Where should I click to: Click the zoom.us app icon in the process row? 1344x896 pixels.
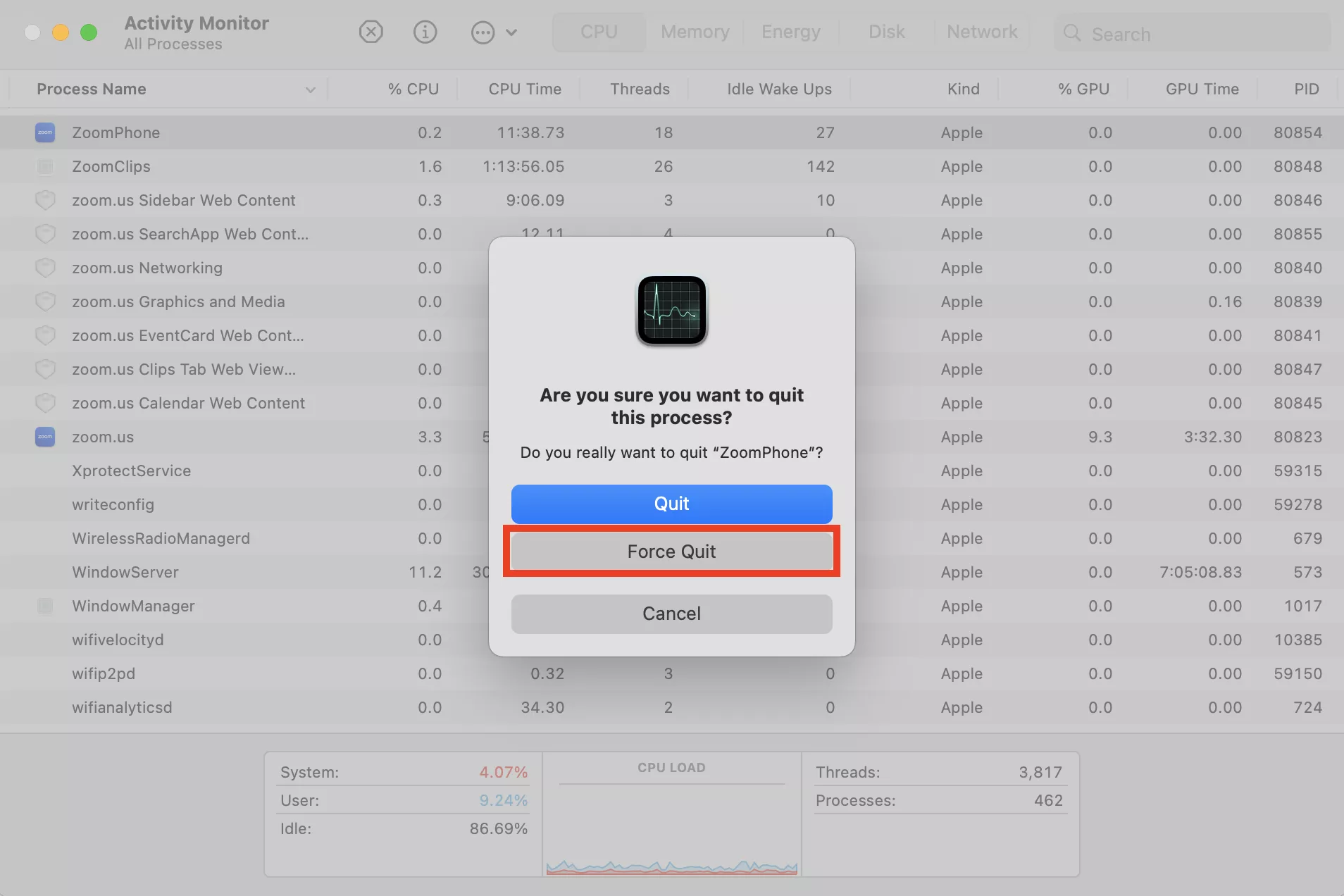tap(45, 437)
